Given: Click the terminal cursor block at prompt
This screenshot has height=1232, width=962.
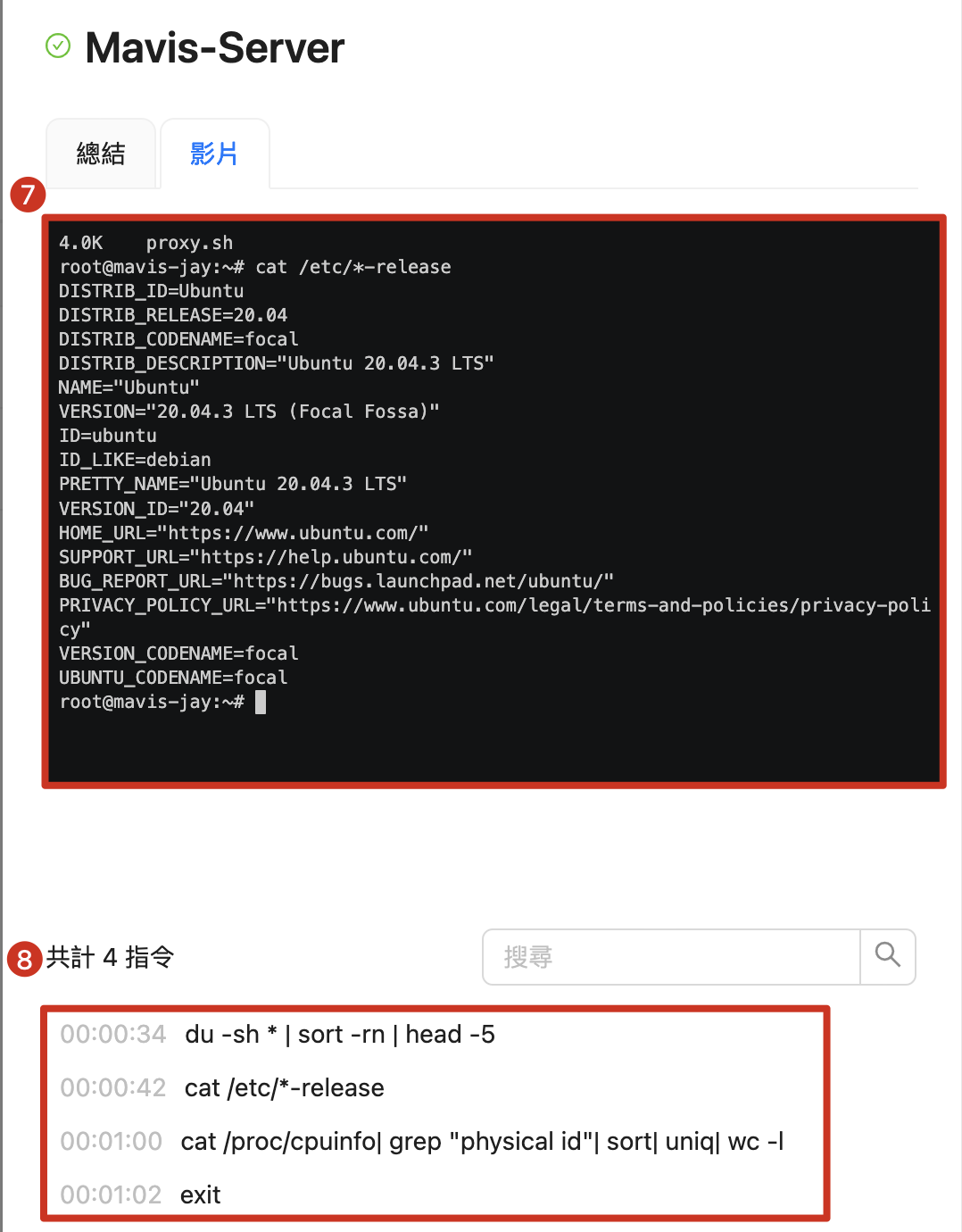Looking at the screenshot, I should pyautogui.click(x=261, y=703).
